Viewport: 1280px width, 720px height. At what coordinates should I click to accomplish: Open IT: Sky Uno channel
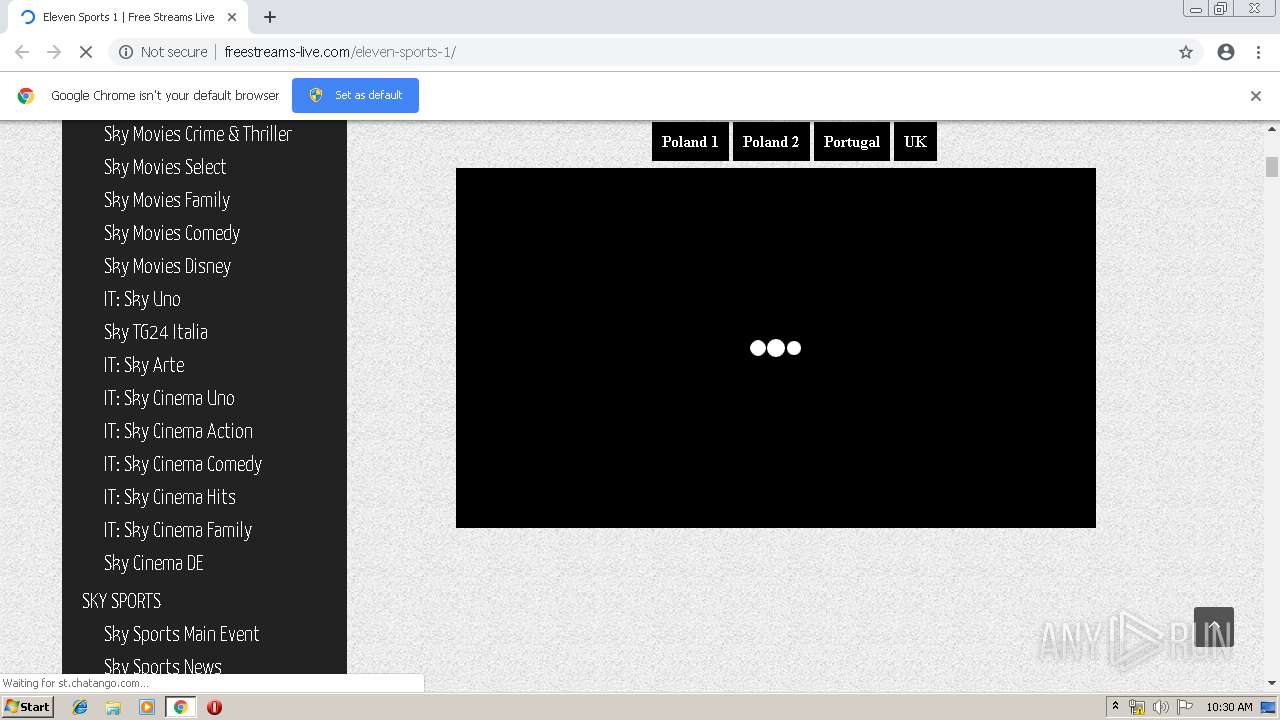click(x=142, y=299)
